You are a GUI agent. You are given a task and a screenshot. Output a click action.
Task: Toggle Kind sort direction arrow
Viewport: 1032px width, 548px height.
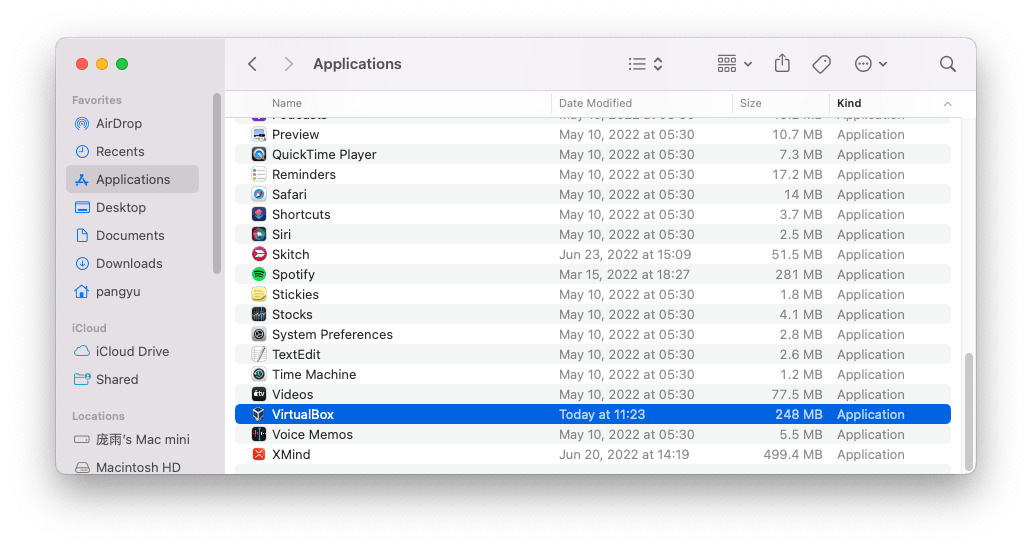click(x=947, y=104)
